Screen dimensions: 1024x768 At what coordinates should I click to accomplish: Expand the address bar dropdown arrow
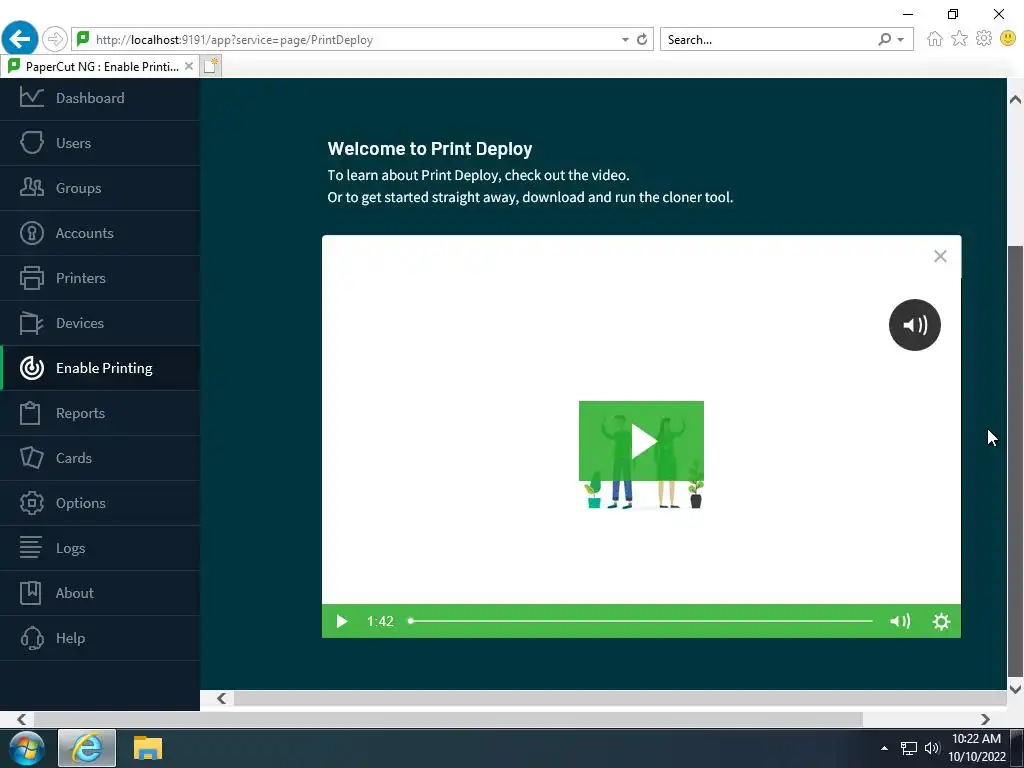click(625, 40)
